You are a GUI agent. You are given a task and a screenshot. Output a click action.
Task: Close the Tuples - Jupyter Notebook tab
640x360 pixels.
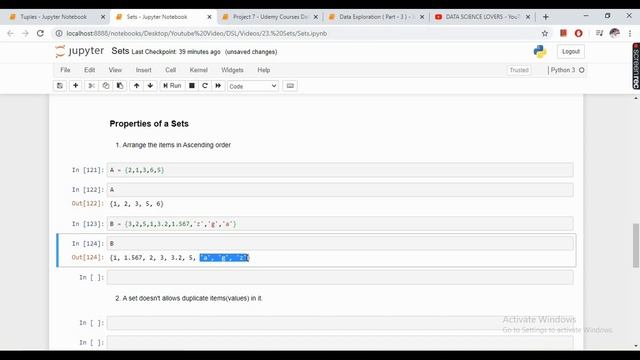(x=103, y=17)
